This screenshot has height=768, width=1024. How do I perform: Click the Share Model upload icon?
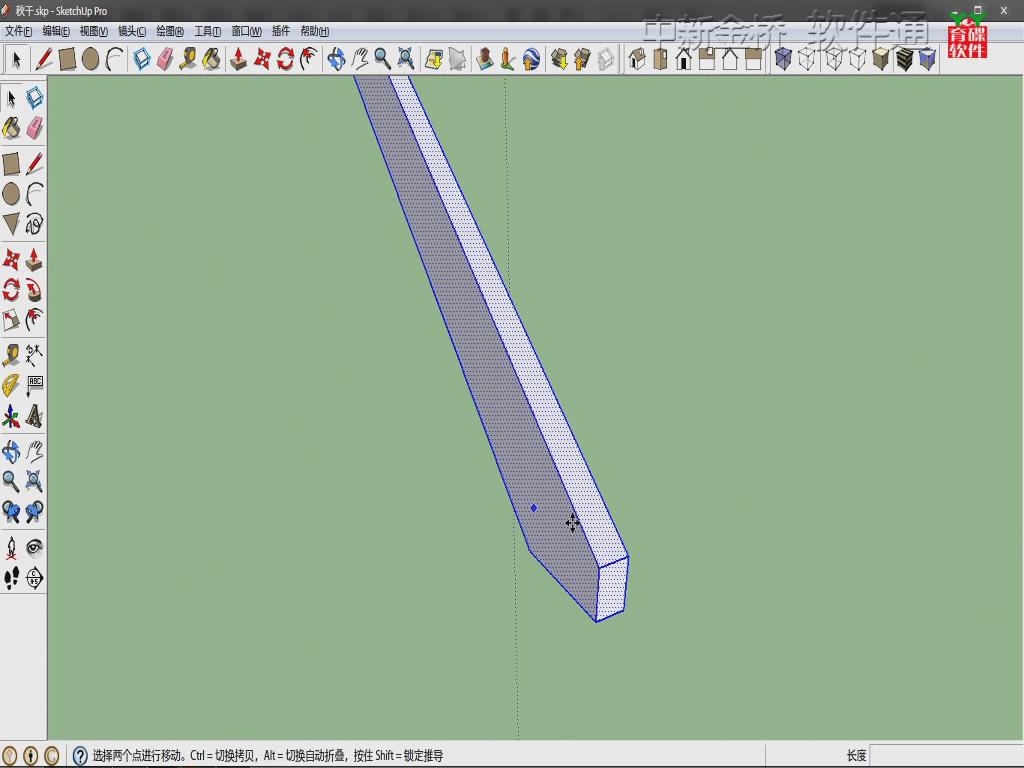(582, 59)
